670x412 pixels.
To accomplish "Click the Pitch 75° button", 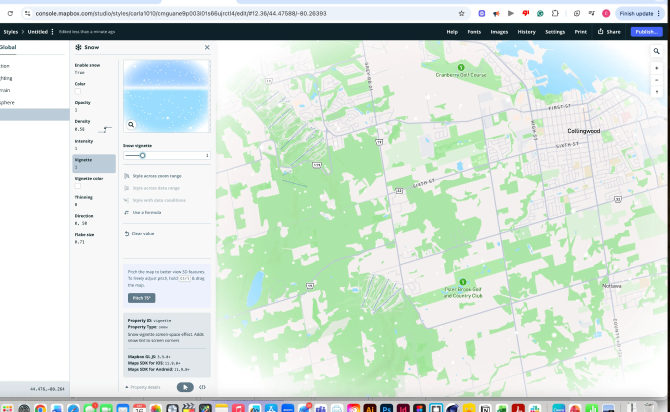I will tap(142, 298).
